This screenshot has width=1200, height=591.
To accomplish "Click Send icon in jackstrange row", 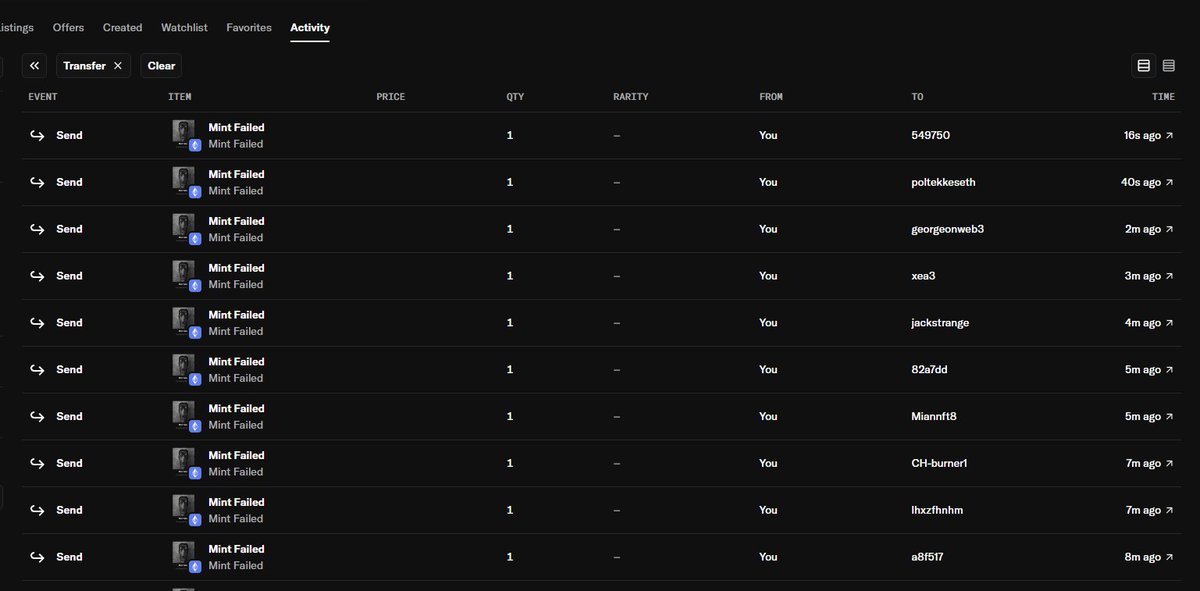I will pos(37,323).
